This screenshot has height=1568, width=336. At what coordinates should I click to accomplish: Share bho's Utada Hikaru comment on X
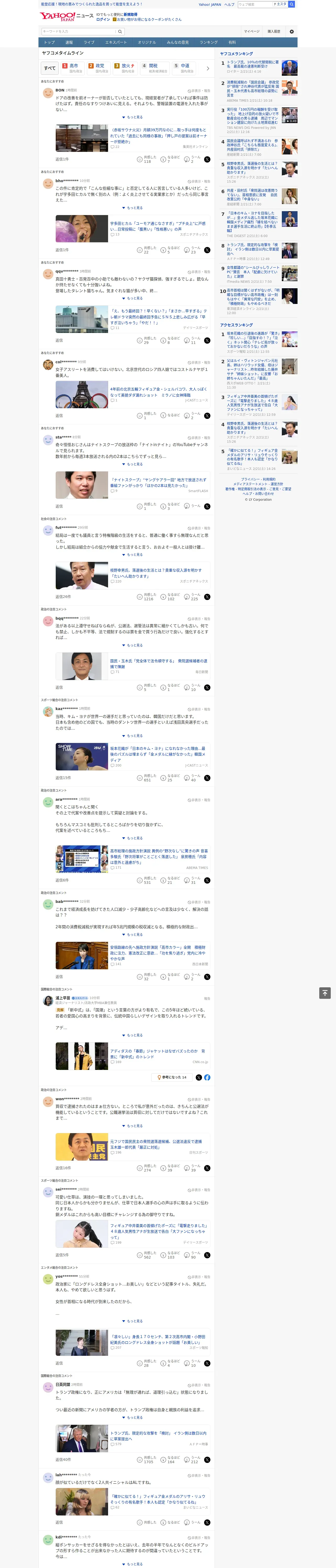[x=207, y=250]
